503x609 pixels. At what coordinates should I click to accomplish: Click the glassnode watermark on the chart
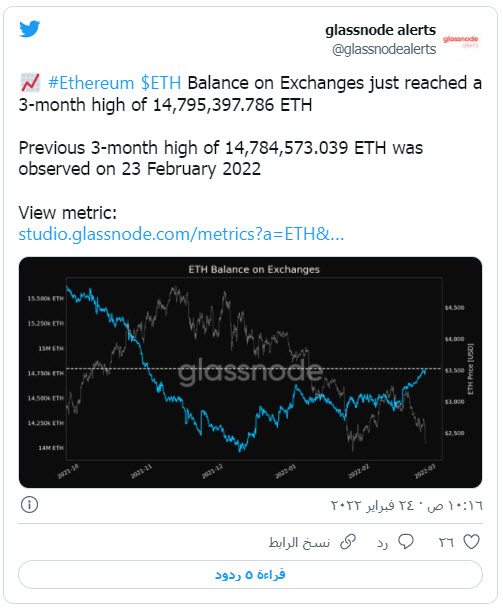point(250,372)
